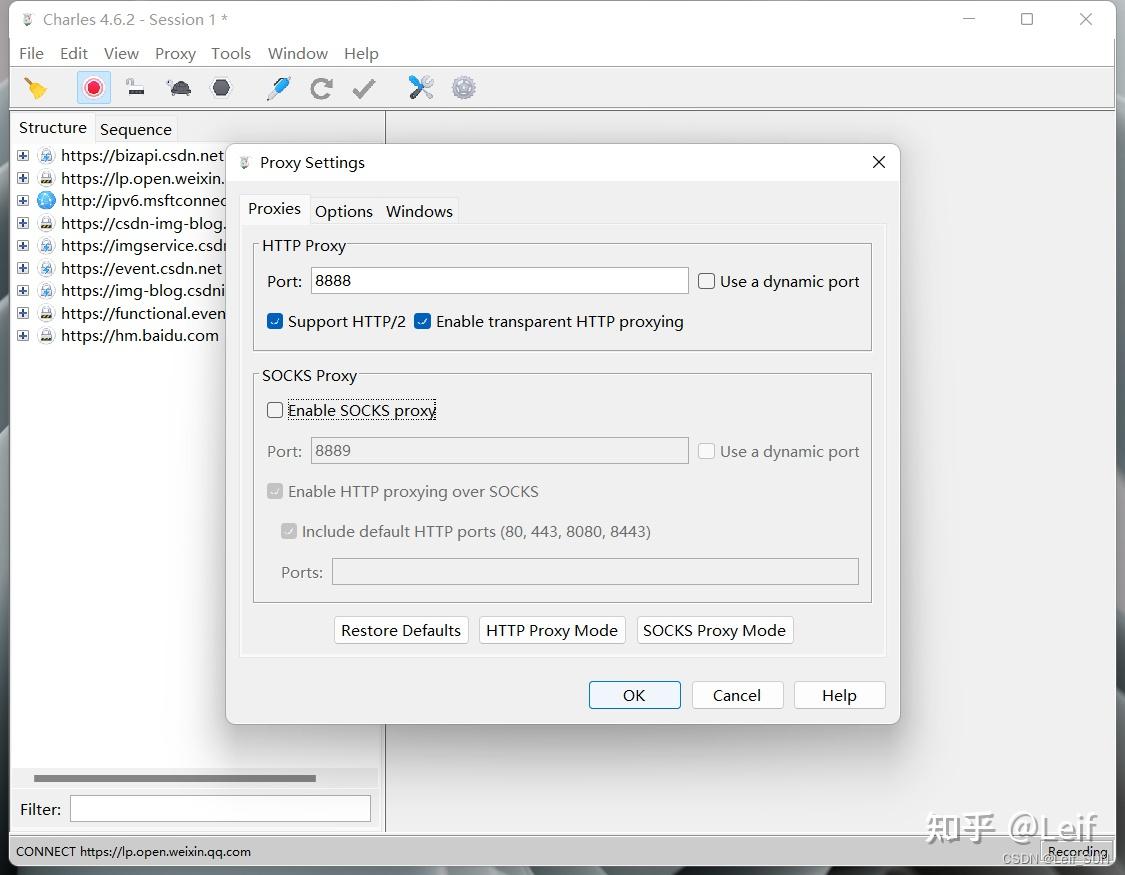Click the blue pen Compose icon
This screenshot has width=1125, height=875.
278,88
